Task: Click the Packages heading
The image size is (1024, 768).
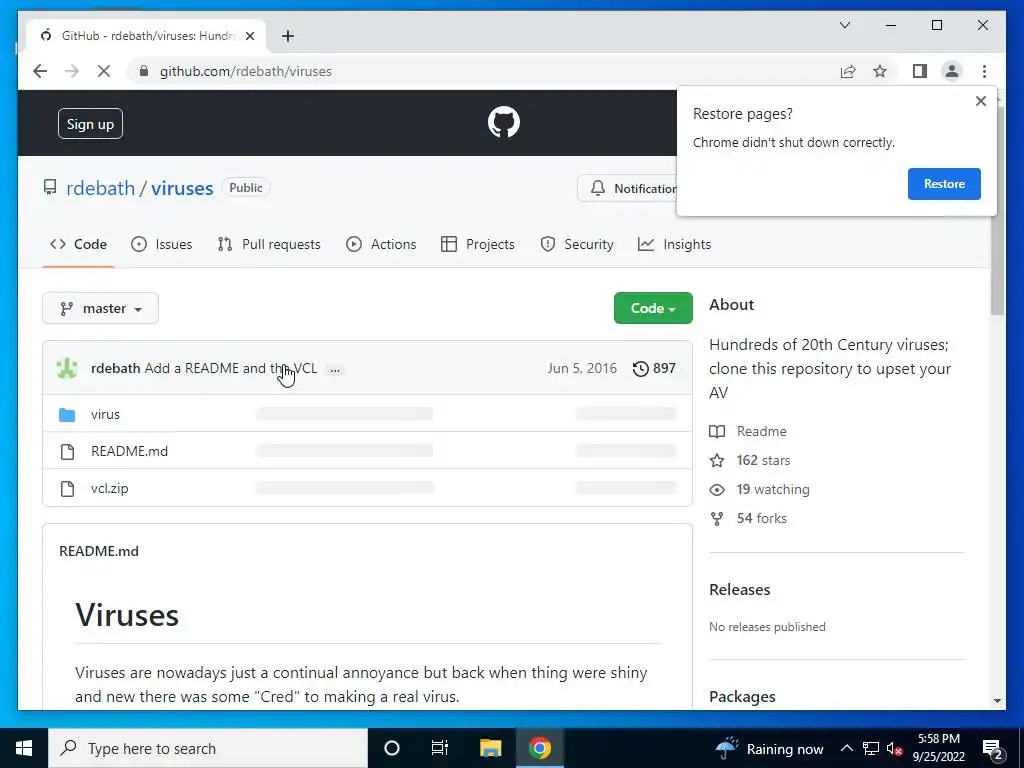Action: (x=742, y=697)
